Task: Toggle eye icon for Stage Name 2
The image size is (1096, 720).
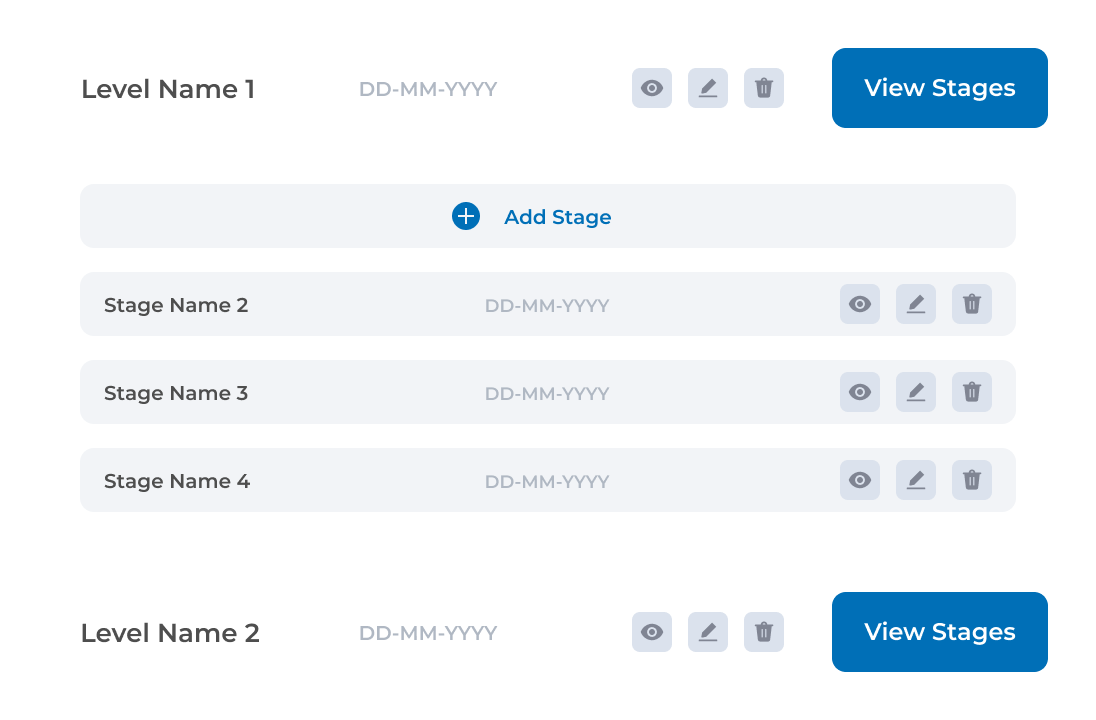Action: pyautogui.click(x=860, y=304)
